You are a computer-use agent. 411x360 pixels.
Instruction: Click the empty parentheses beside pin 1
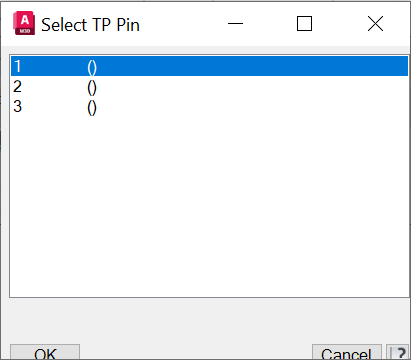pyautogui.click(x=92, y=67)
